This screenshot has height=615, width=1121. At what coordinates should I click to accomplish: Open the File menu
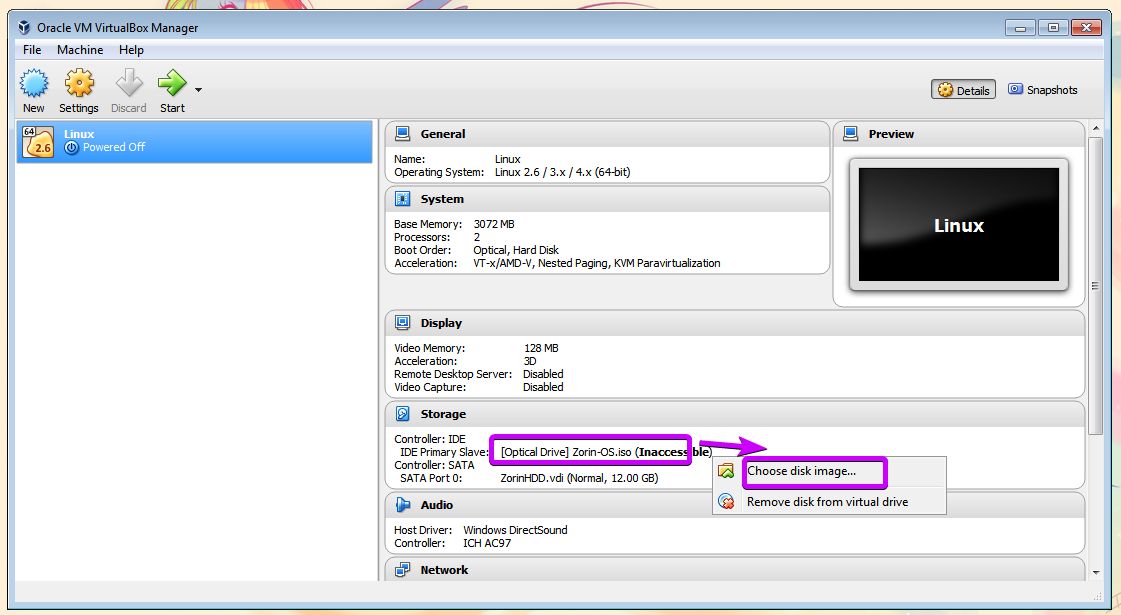31,49
